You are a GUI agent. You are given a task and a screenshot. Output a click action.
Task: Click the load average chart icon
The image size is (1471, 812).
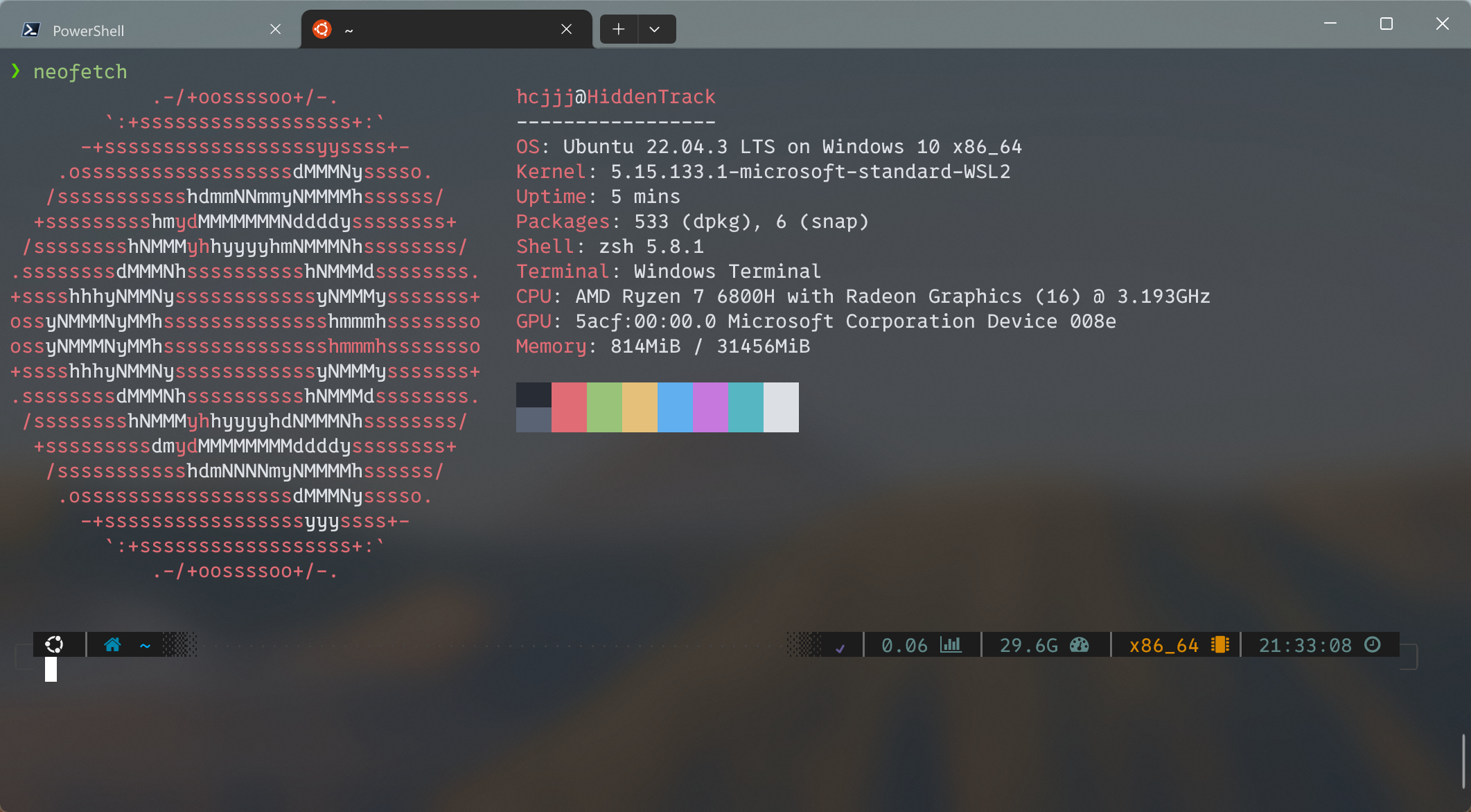click(951, 645)
